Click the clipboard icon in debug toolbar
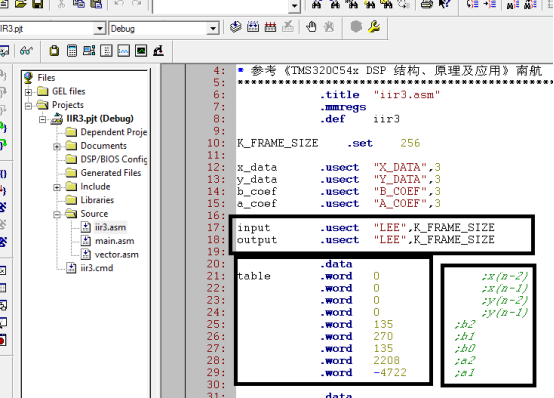 (54, 51)
